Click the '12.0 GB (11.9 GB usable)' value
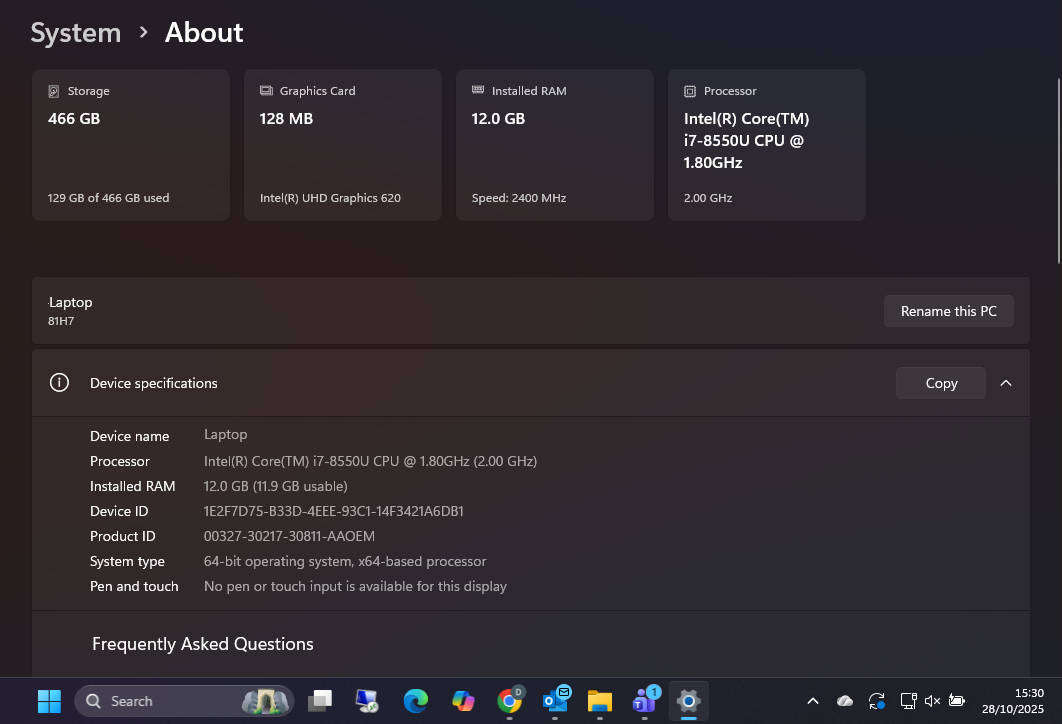Viewport: 1062px width, 724px height. tap(276, 486)
